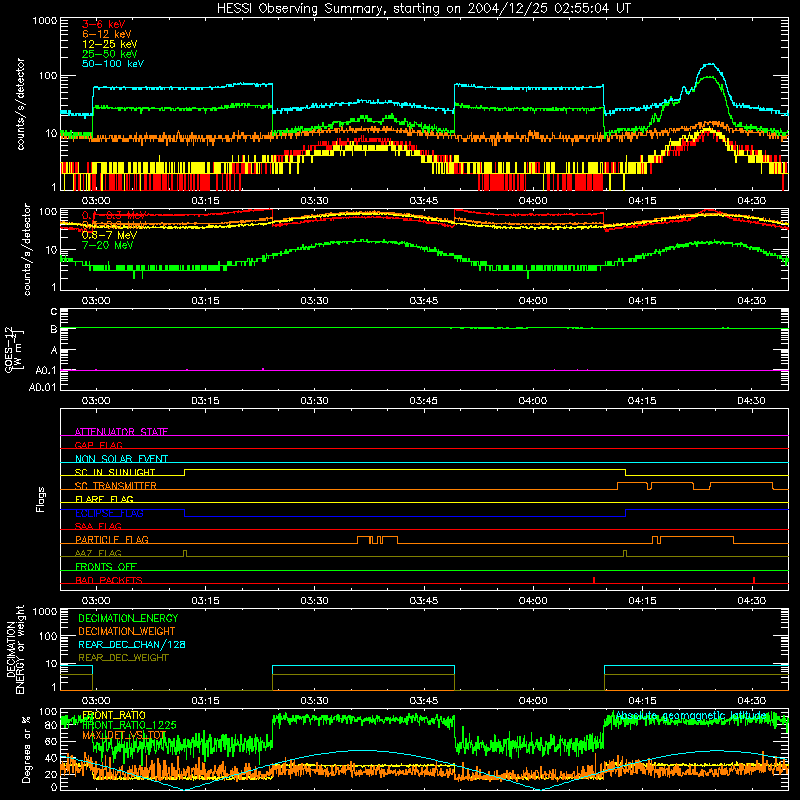Select the BAD_PACKETS flag label
This screenshot has width=800, height=800.
click(108, 580)
